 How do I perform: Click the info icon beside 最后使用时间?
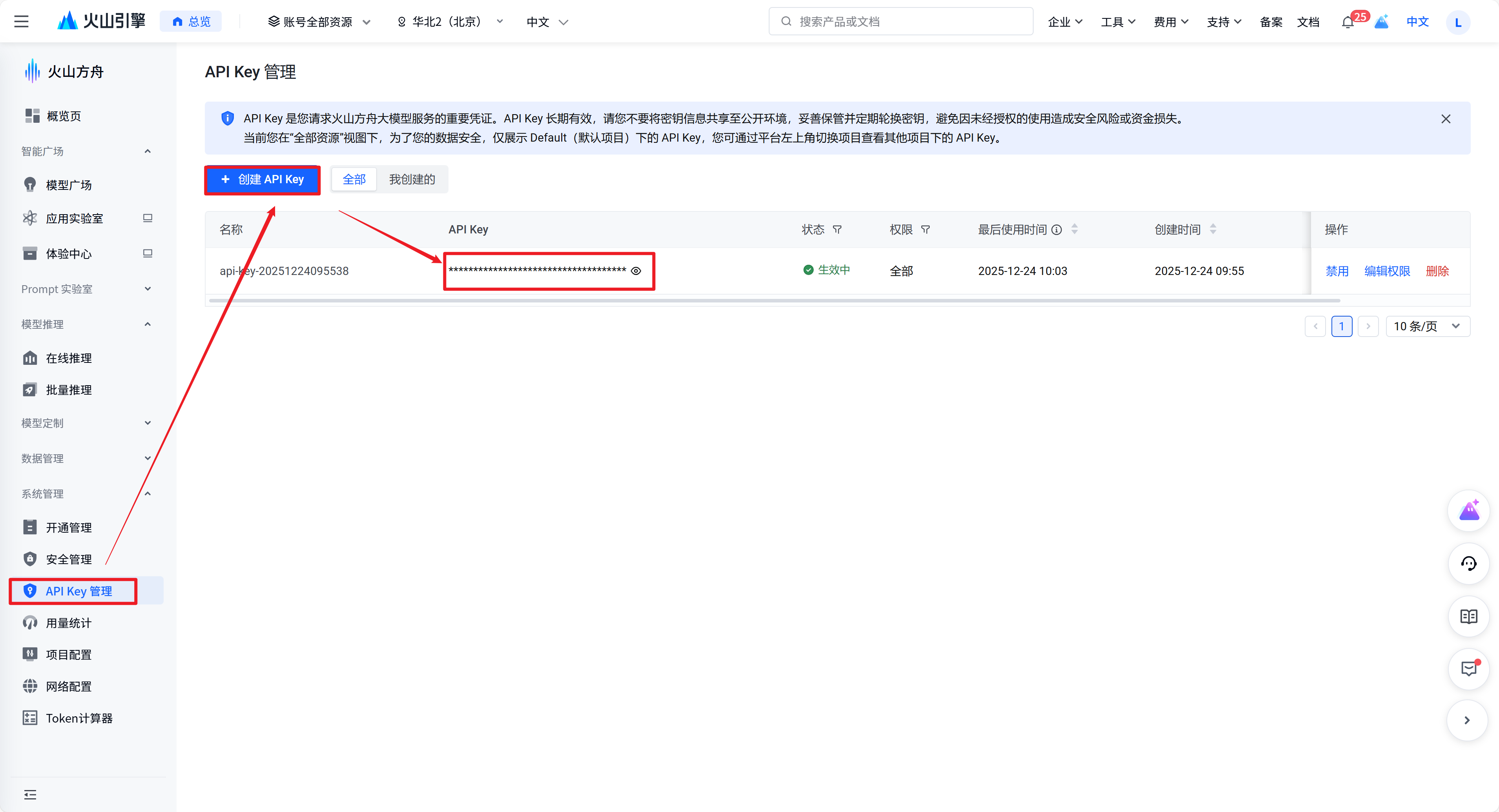pos(1057,230)
